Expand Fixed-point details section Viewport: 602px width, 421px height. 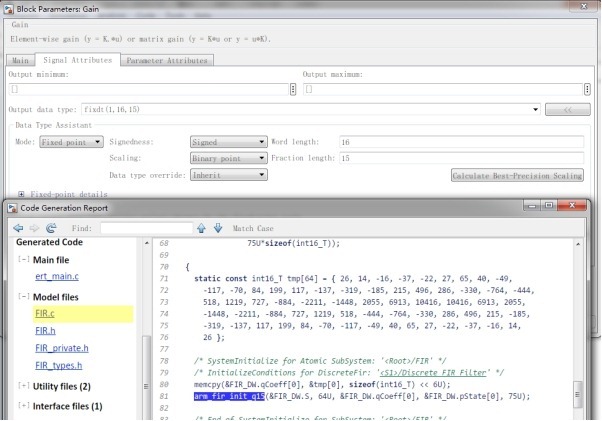[x=21, y=194]
